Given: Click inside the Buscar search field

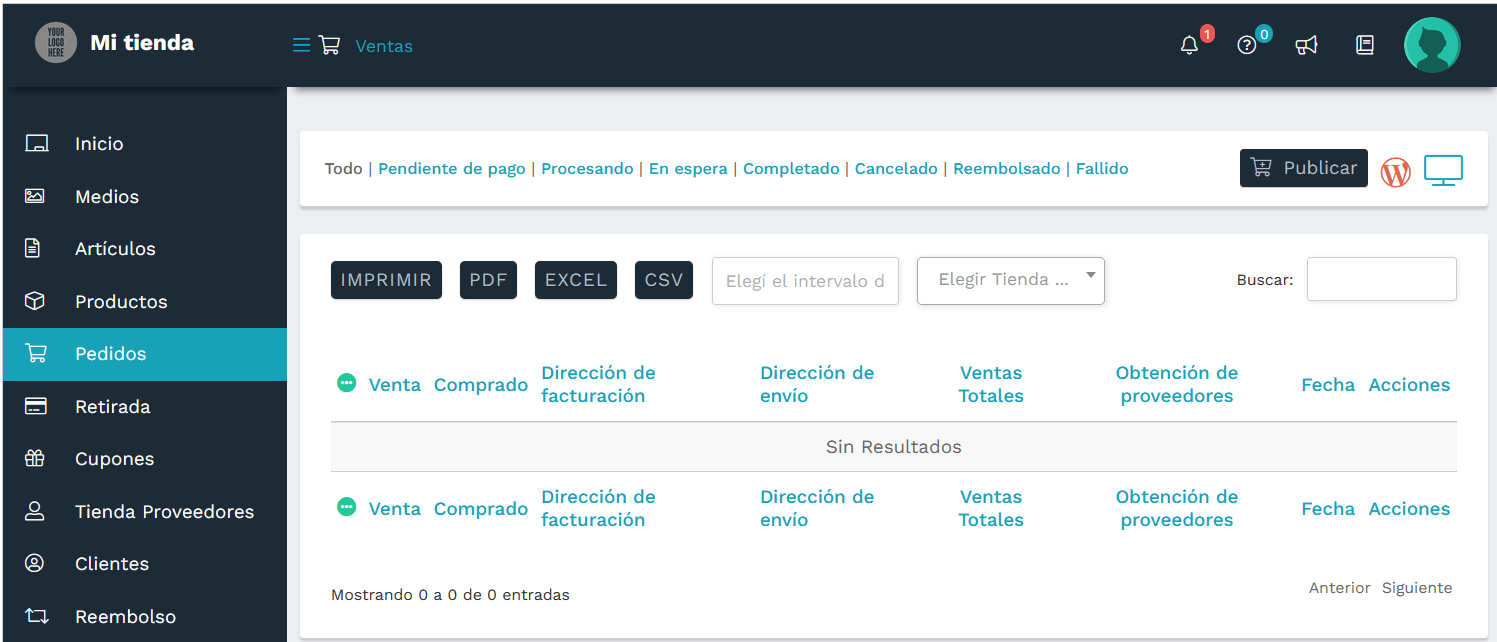Looking at the screenshot, I should 1381,279.
